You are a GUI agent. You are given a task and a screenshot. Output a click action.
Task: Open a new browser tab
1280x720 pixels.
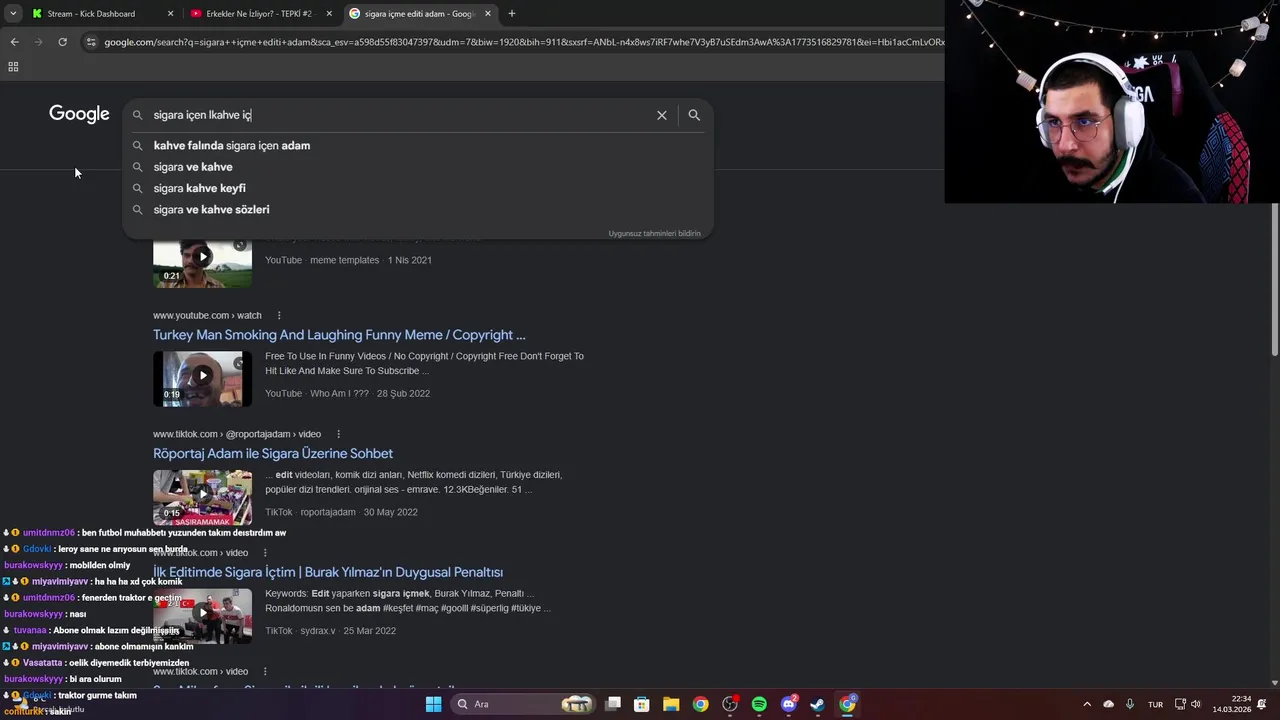pyautogui.click(x=511, y=14)
